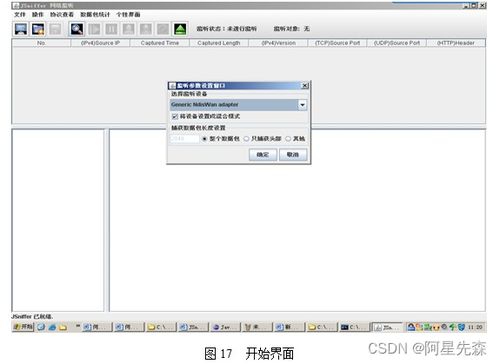Screen dimensions: 500x364
Task: Click the (TCP)Source Port column header
Action: pos(337,43)
